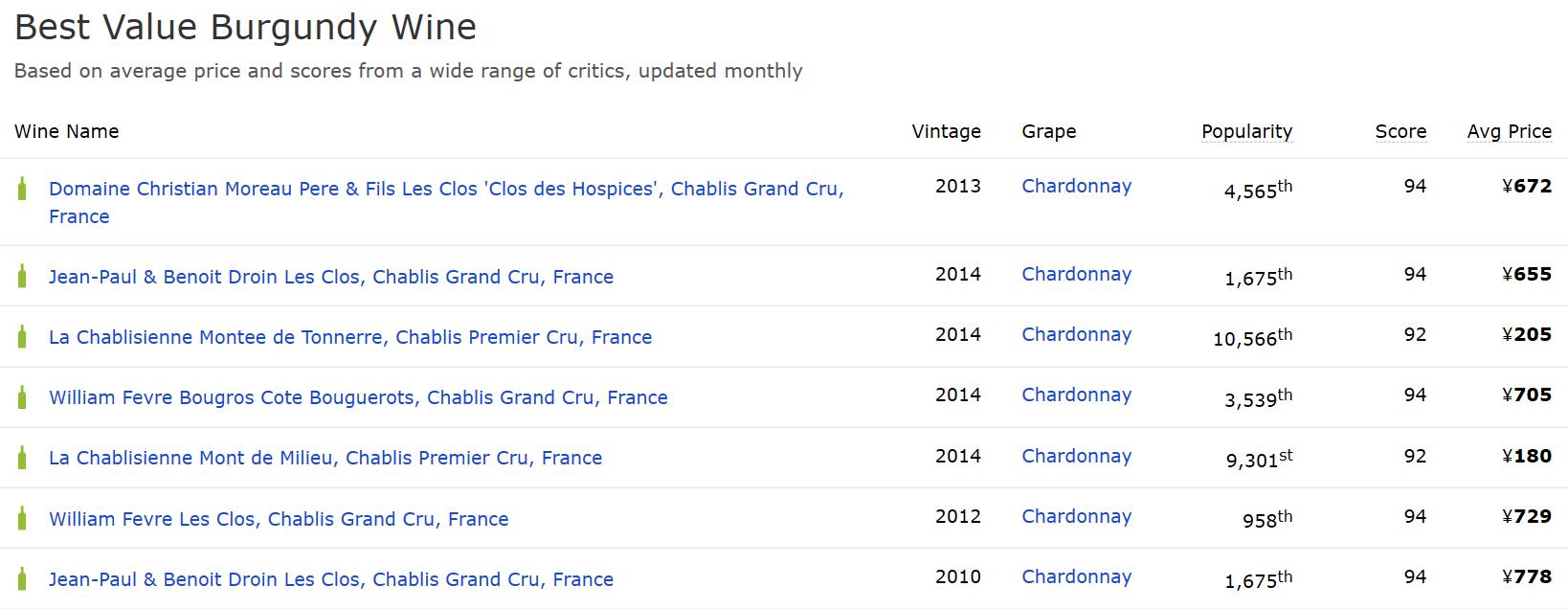
Task: Open William Fevre Bougros Cote Bouguerots link
Action: click(358, 397)
